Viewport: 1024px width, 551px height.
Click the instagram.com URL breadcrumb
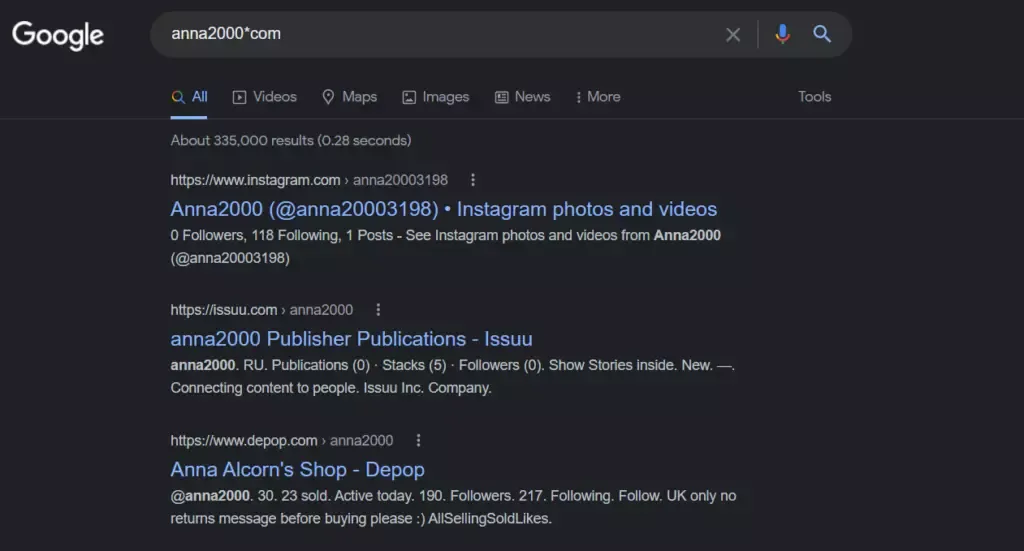tap(309, 180)
